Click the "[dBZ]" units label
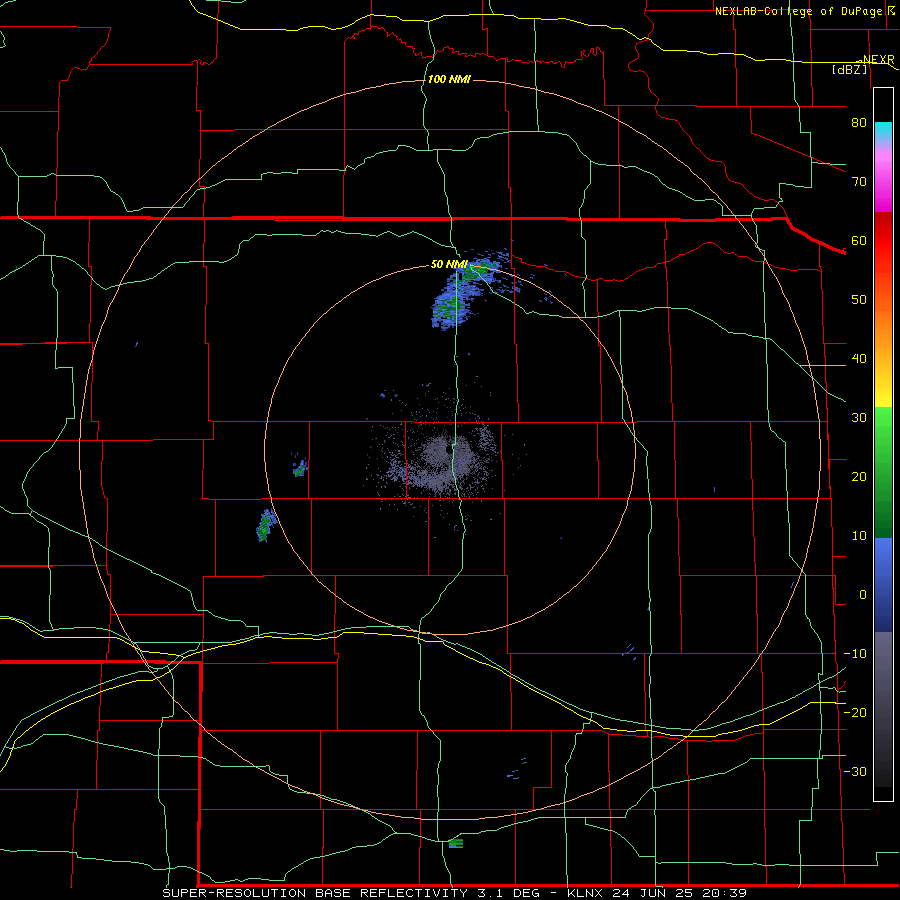The width and height of the screenshot is (900, 900). tap(849, 69)
